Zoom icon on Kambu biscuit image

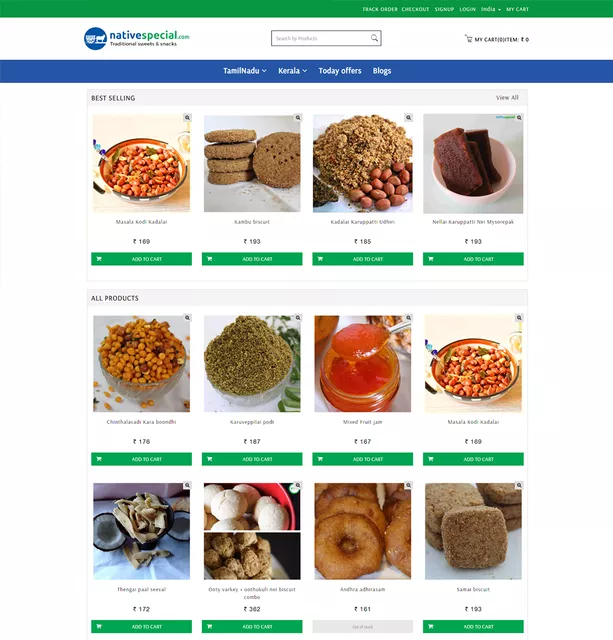[298, 118]
